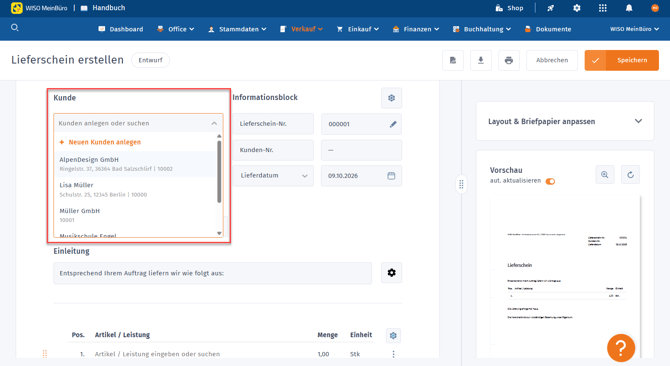The image size is (670, 366).
Task: Click Neuen Kunden anlegen
Action: 100,142
